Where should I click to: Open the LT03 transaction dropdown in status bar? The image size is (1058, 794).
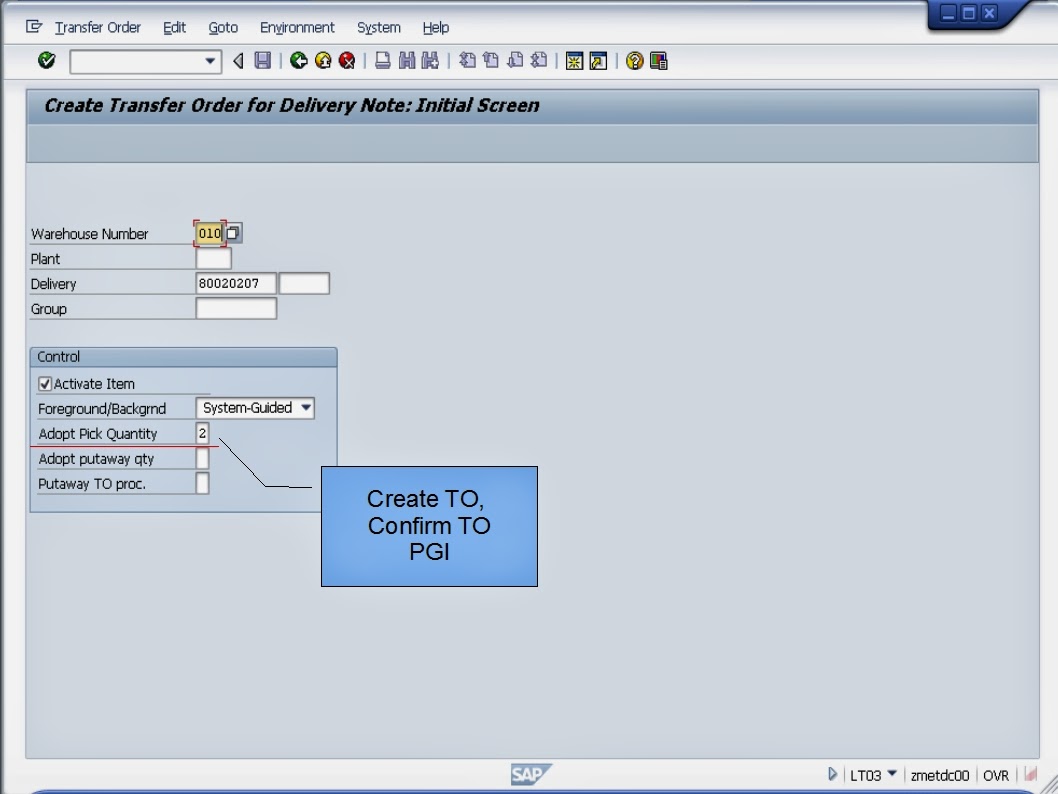[892, 774]
